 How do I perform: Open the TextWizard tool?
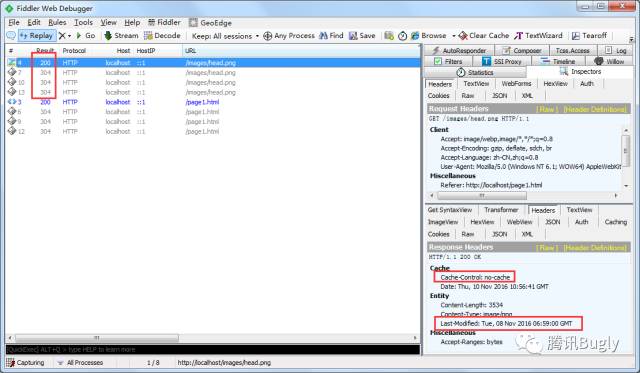(x=538, y=36)
